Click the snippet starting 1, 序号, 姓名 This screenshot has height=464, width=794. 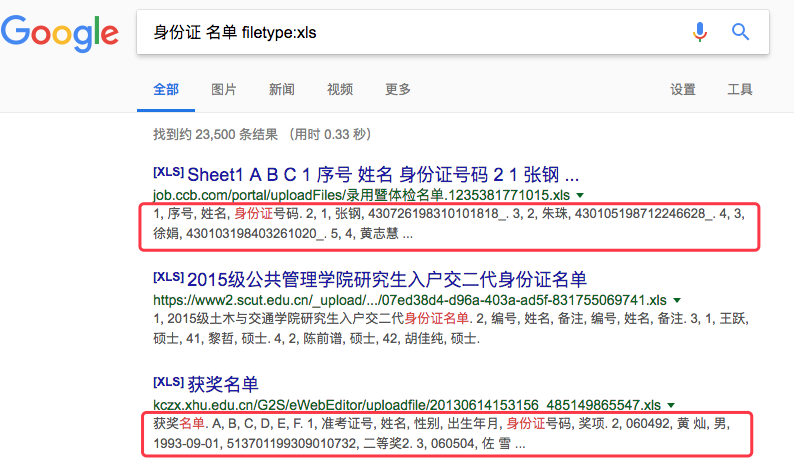click(x=449, y=223)
